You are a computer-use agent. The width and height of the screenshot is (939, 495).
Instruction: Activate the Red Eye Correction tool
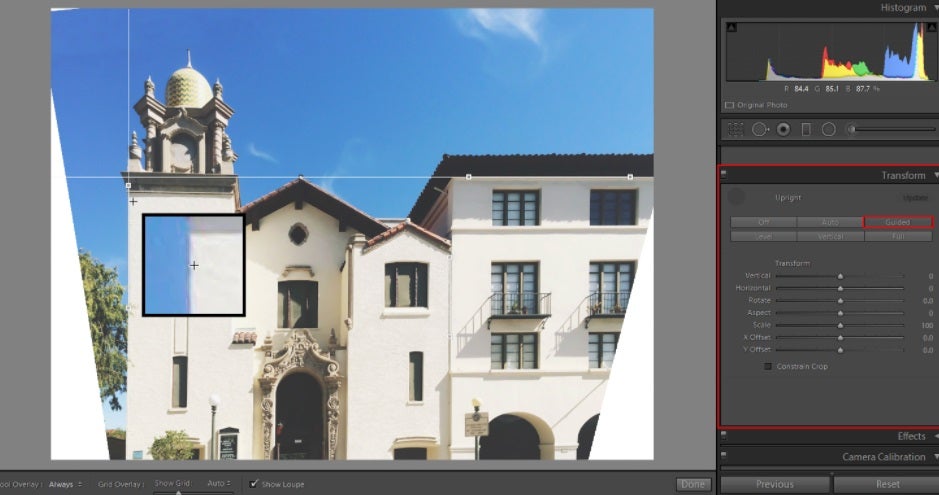point(783,129)
